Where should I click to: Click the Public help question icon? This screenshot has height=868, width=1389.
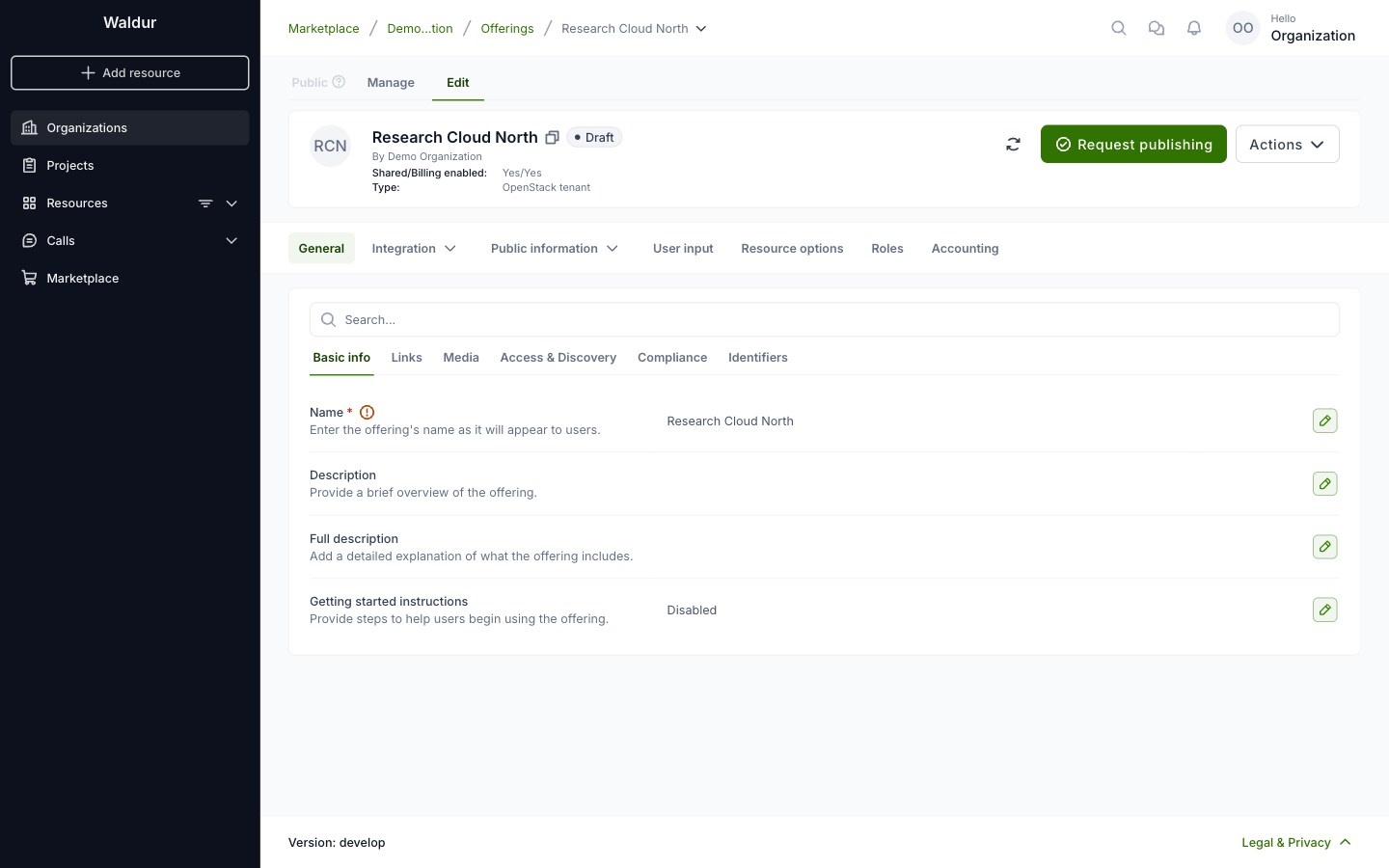339,82
